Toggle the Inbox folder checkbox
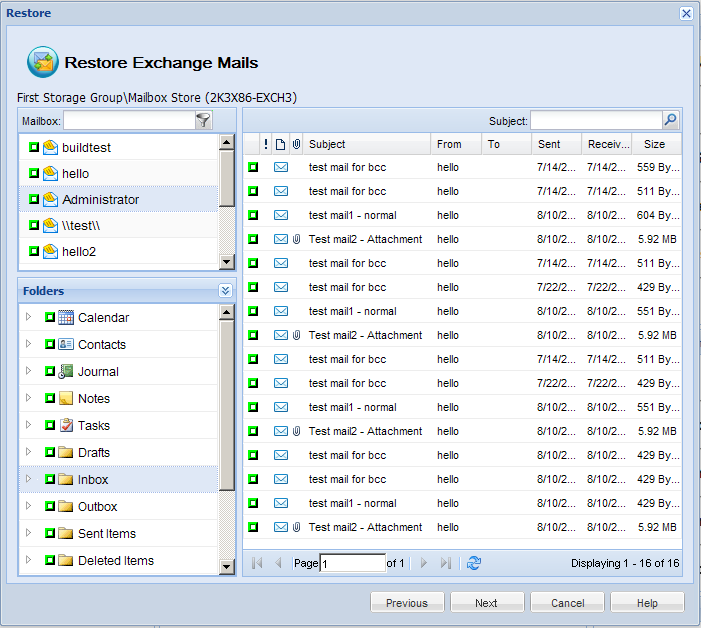This screenshot has height=628, width=701. [x=50, y=479]
